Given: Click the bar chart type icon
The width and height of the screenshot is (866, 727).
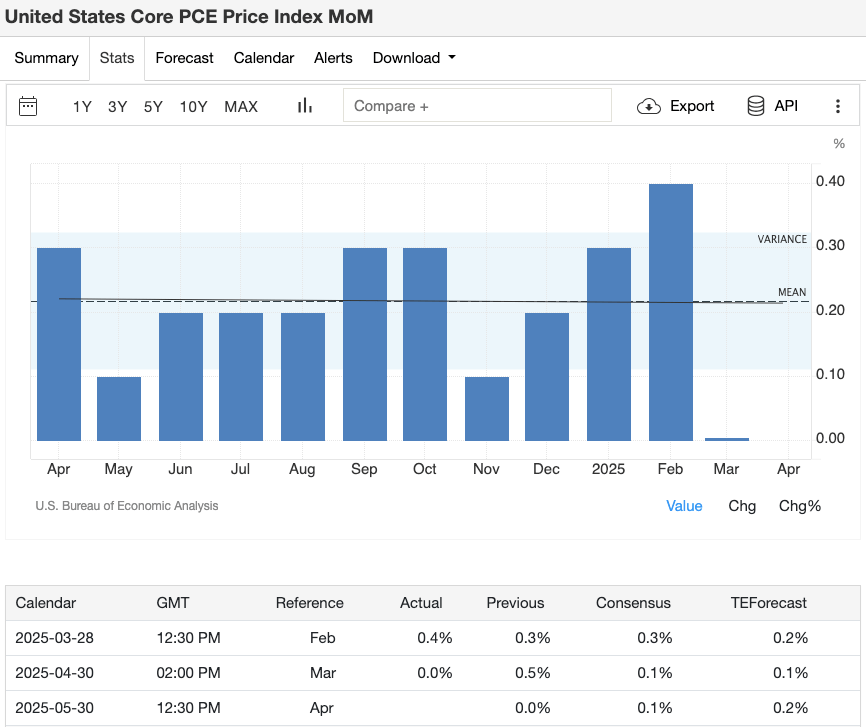Looking at the screenshot, I should coord(305,106).
